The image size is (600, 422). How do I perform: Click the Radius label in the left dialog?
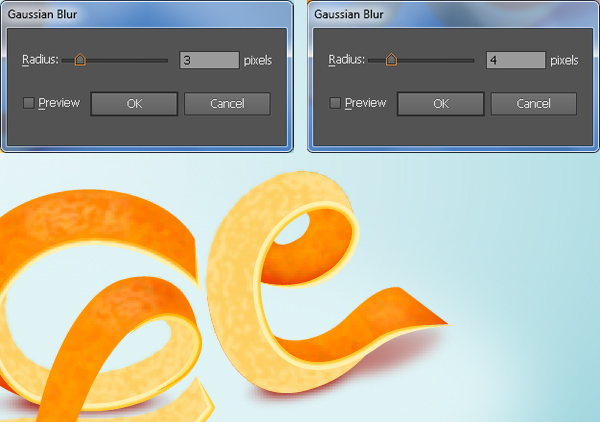(40, 60)
